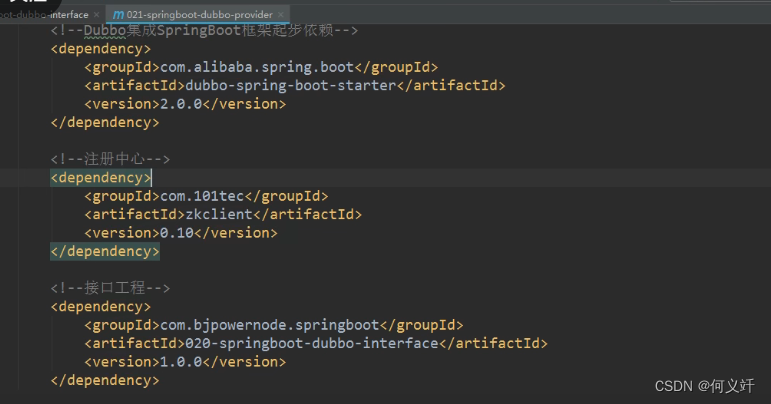Screen dimensions: 771x404
Task: Click closing dependency tag after version 1.0.0
Action: pyautogui.click(x=105, y=380)
